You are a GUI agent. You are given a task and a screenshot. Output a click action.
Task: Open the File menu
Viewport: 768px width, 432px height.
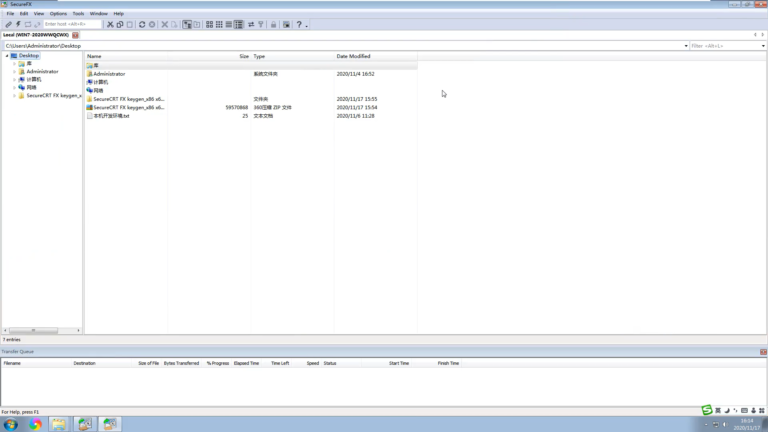click(x=10, y=14)
